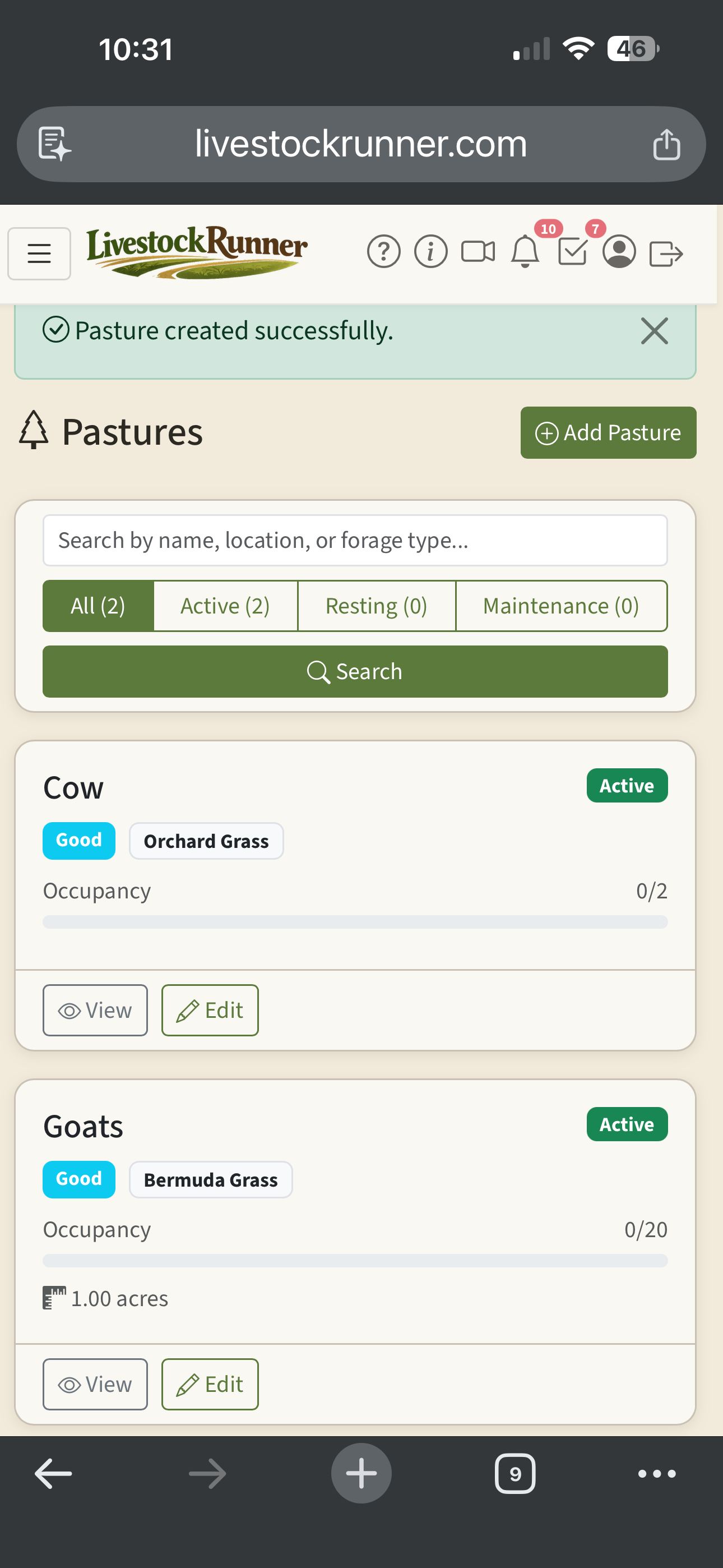The height and width of the screenshot is (1568, 723).
Task: Switch to the Active (2) filter tab
Action: point(225,605)
